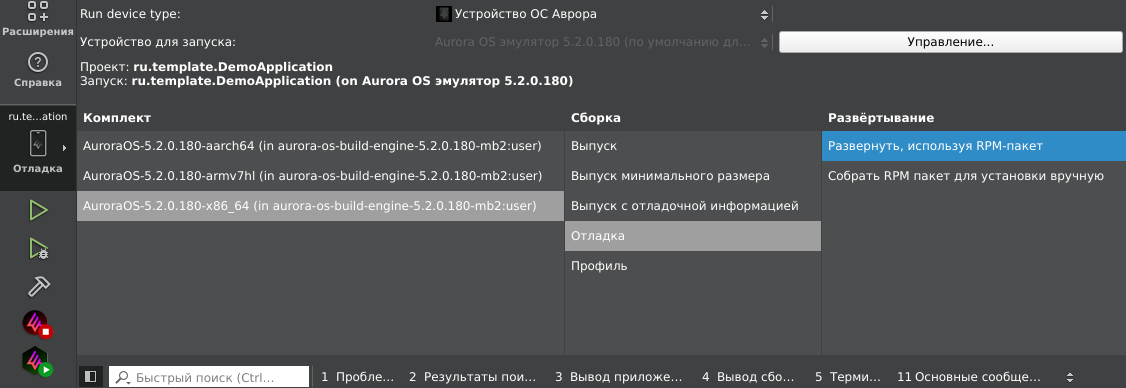Click the Проект: ru.template.DemoApplication line

206,68
